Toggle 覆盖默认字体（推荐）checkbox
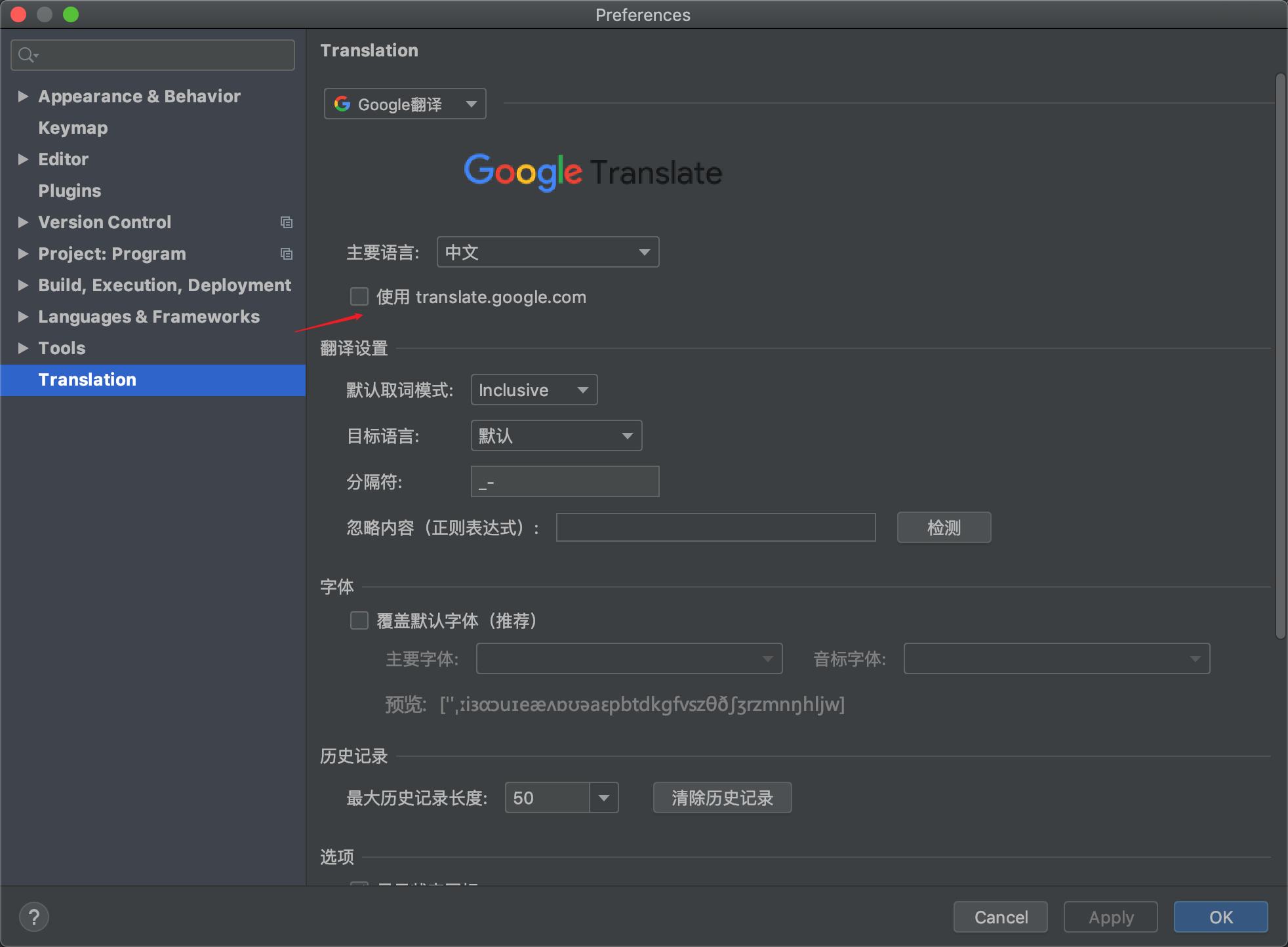Viewport: 1288px width, 947px height. 359,620
